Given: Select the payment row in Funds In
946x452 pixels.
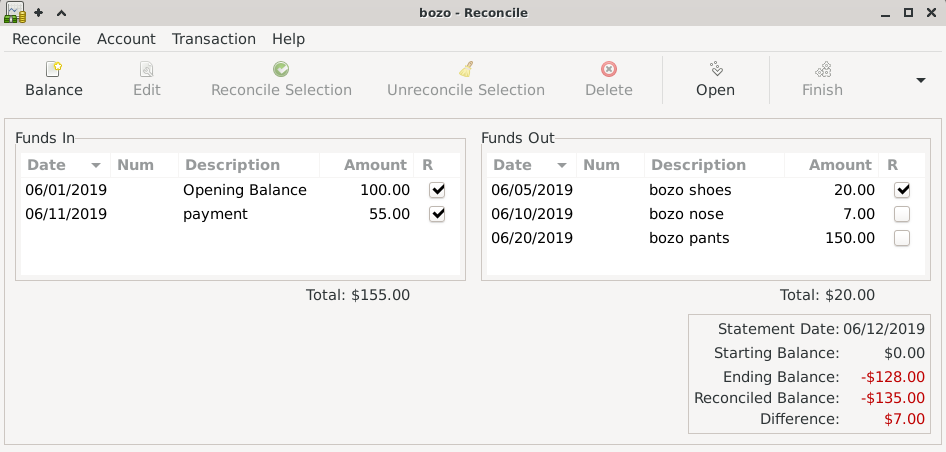Looking at the screenshot, I should (215, 214).
